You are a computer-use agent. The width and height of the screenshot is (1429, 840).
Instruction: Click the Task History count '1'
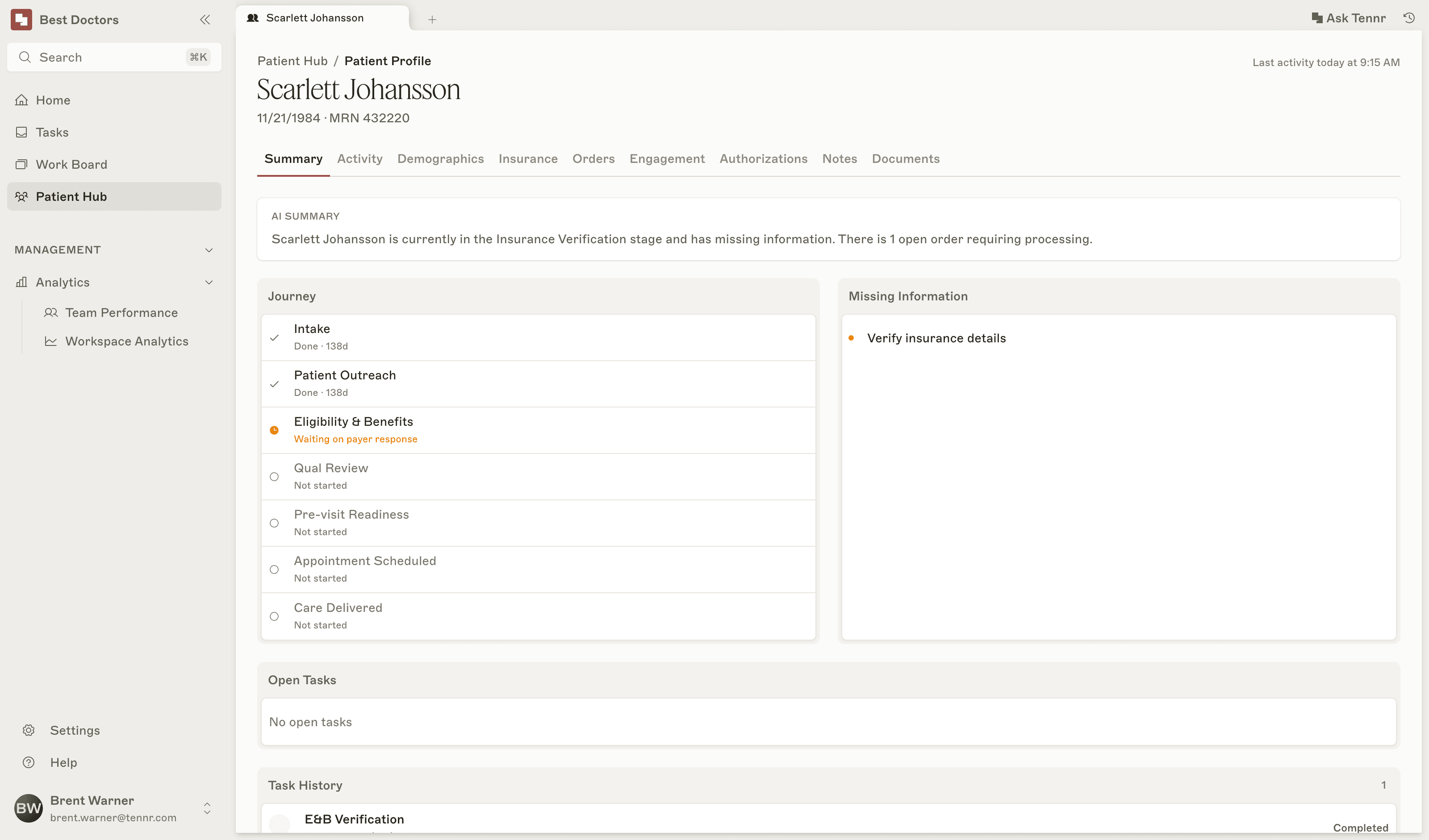[x=1383, y=785]
